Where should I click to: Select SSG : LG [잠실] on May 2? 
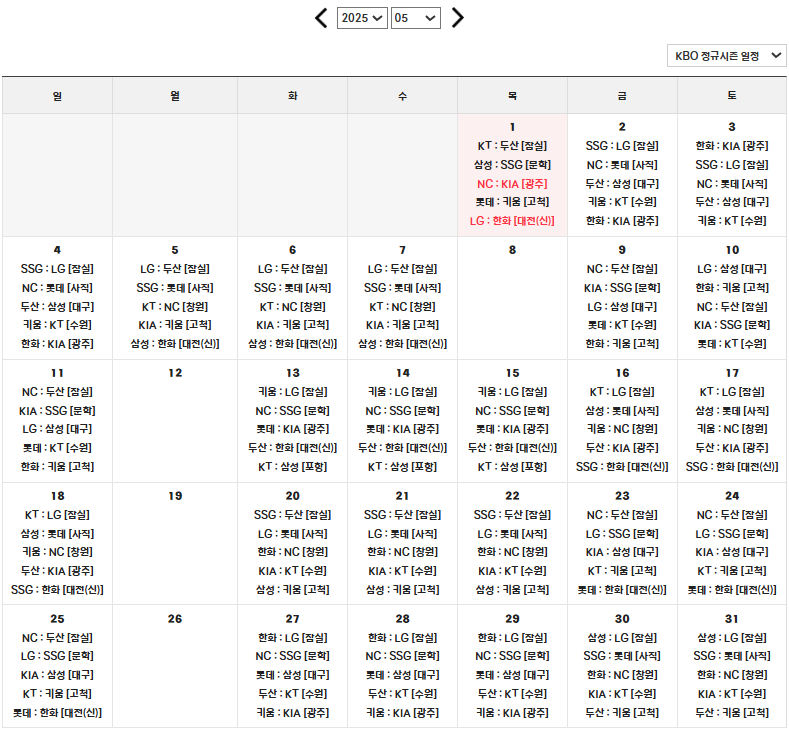(622, 146)
